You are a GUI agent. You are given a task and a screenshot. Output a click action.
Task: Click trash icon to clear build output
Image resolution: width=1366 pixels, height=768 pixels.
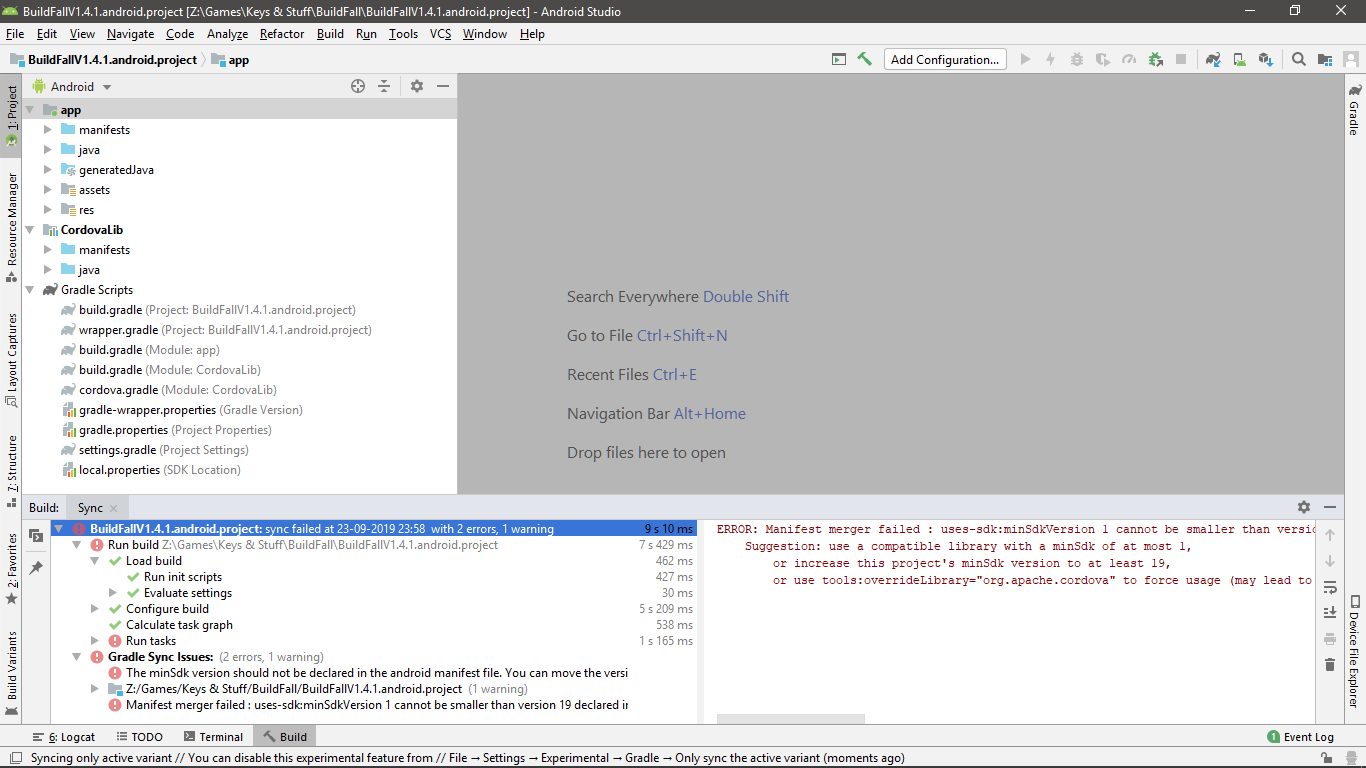pos(1330,664)
